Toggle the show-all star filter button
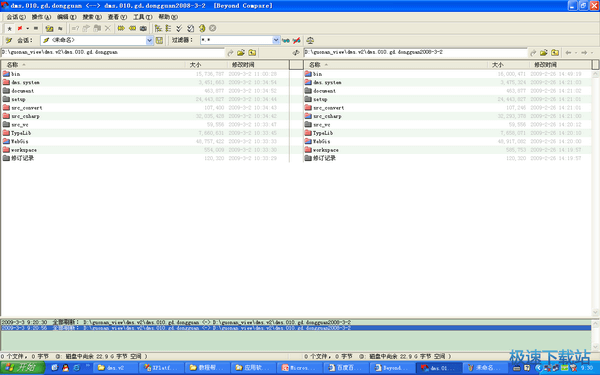The width and height of the screenshot is (600, 375). (10, 28)
